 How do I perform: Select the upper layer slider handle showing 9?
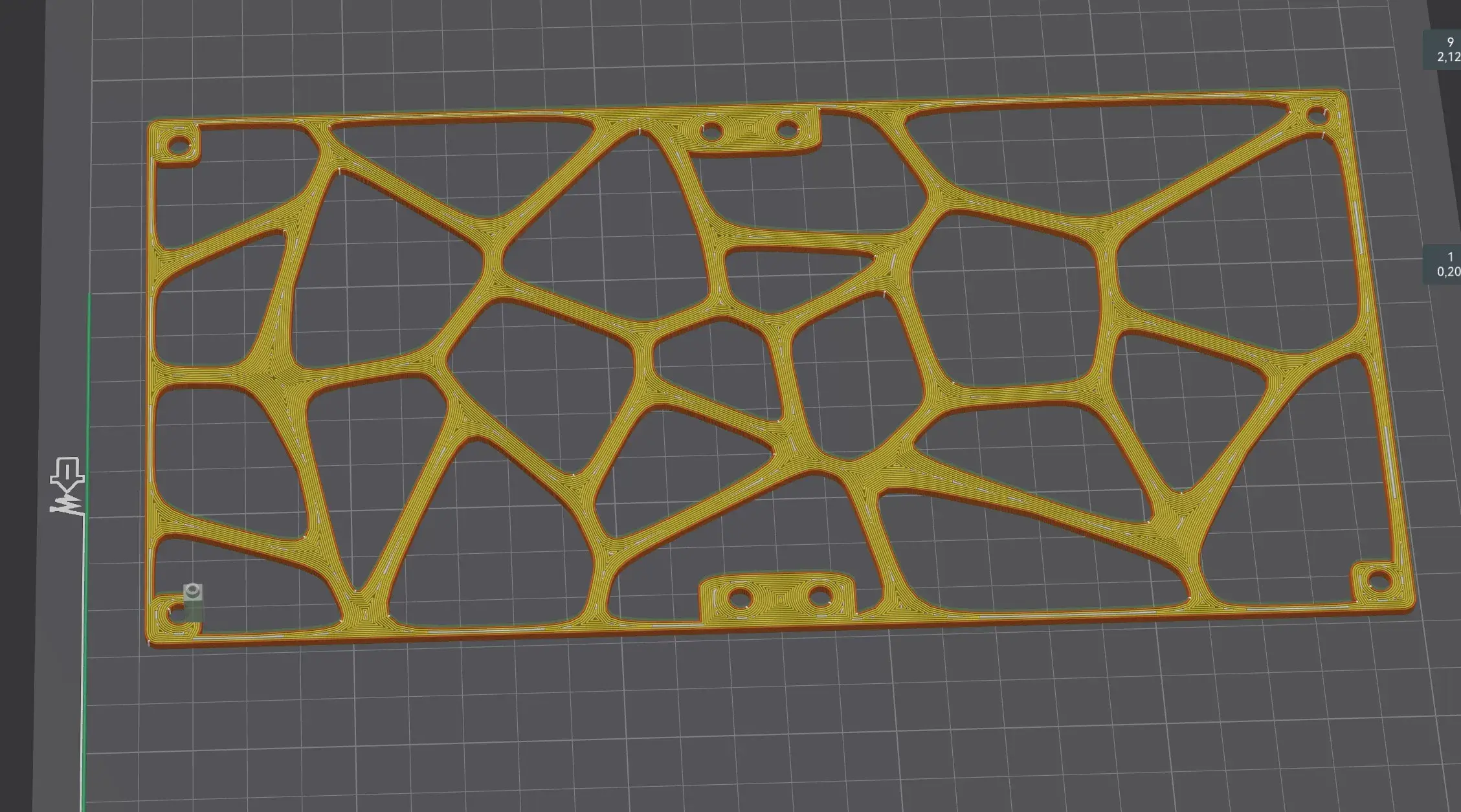coord(1442,49)
